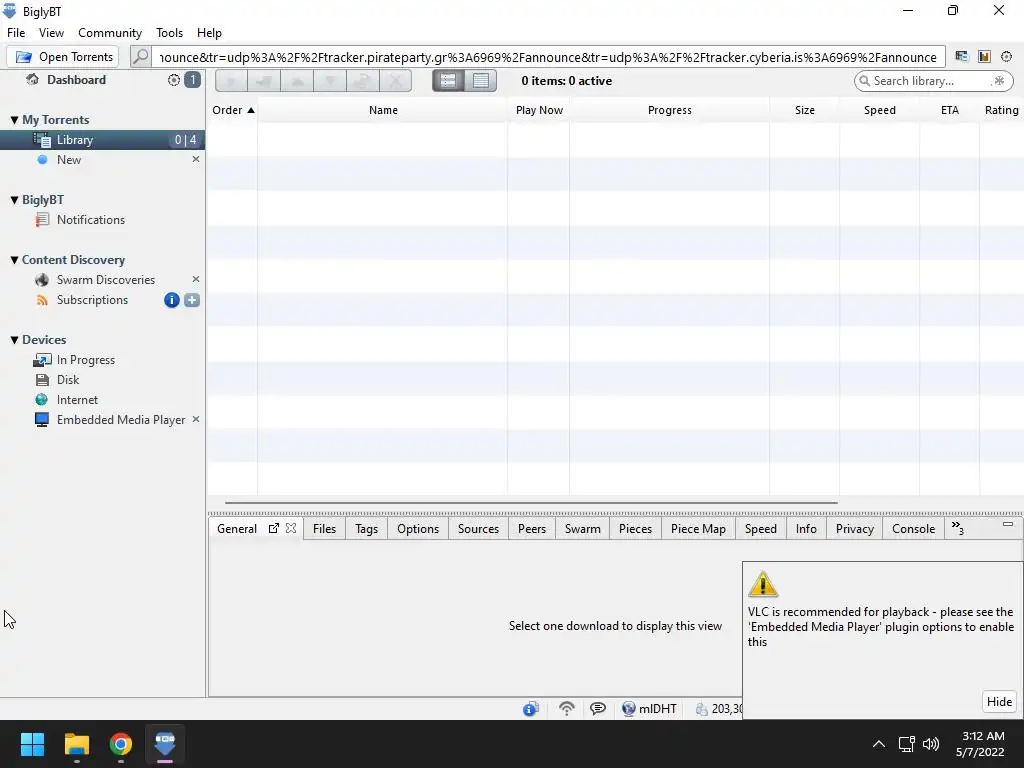Screen dimensions: 1024x768
Task: Show hidden icons in the system tray
Action: coord(879,744)
